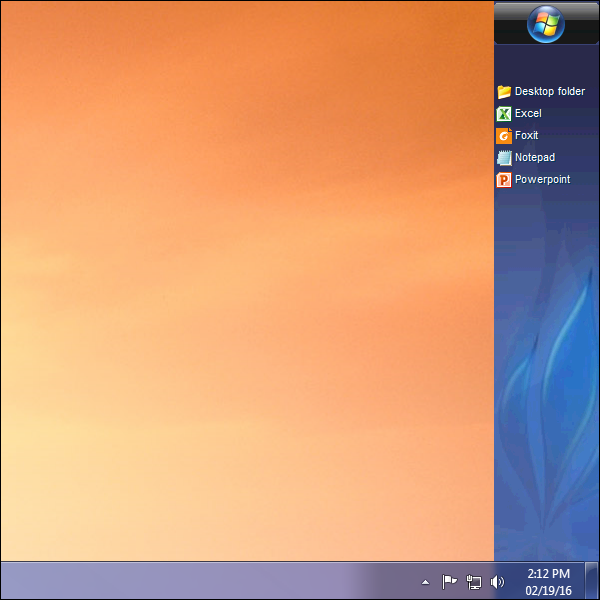600x600 pixels.
Task: Select the "Powerpoint" text label
Action: (x=543, y=180)
